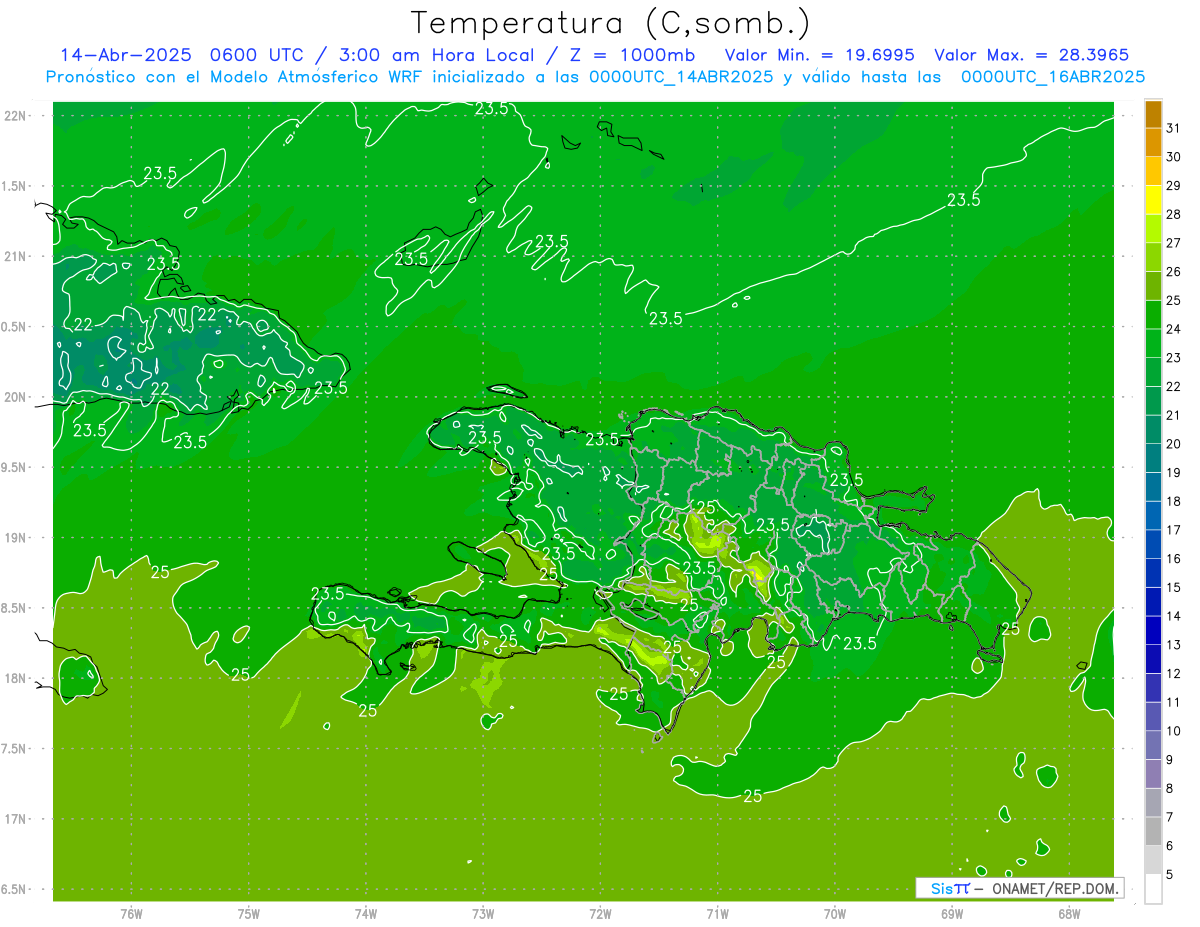Pick the teal legend color between 19 and 20

coord(1153,459)
